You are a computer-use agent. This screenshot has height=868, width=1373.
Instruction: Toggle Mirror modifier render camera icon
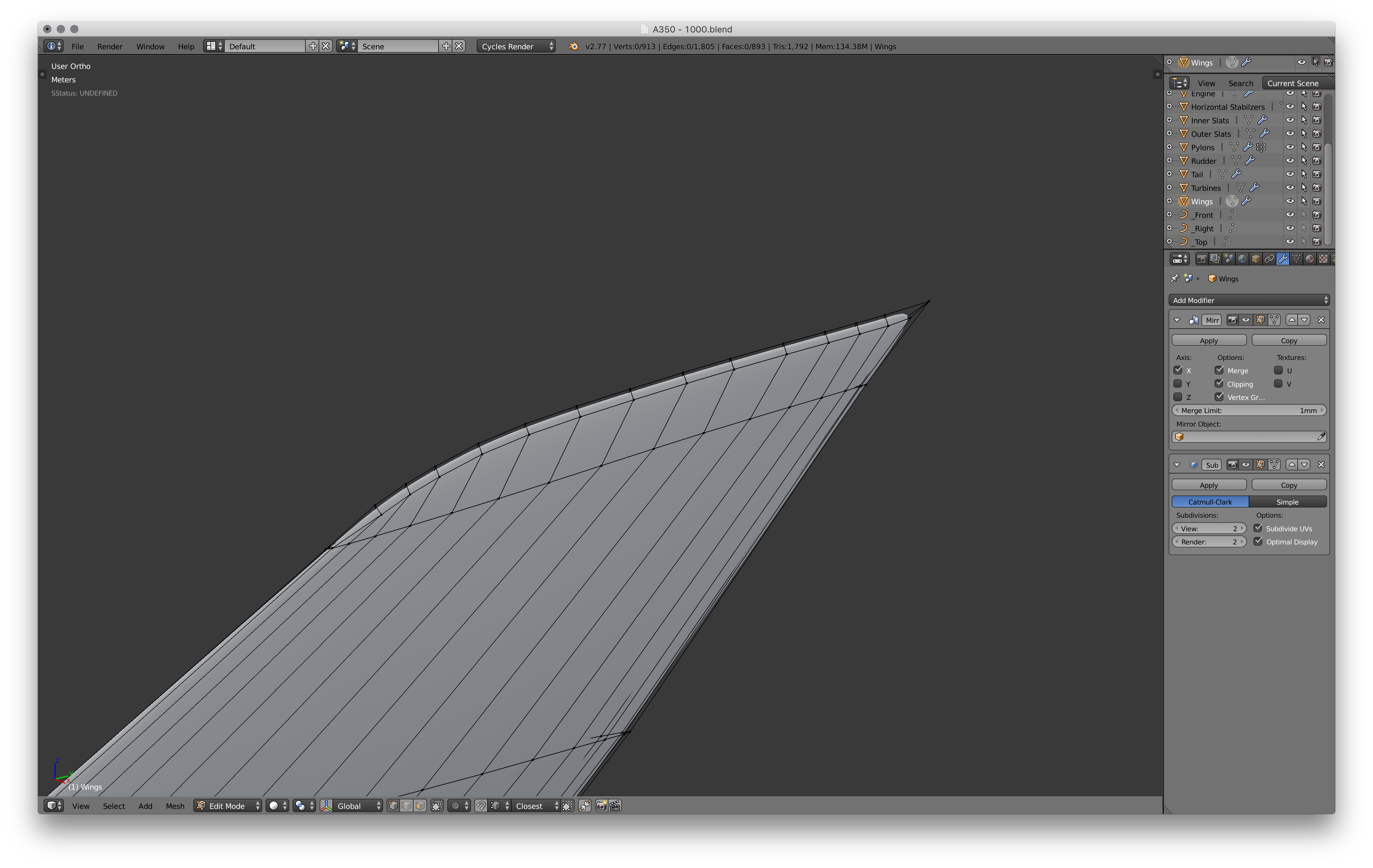point(1232,320)
